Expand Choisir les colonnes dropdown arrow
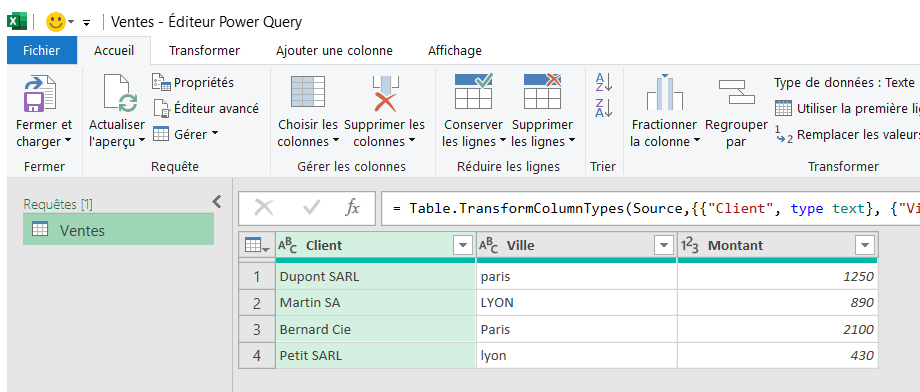This screenshot has width=920, height=392. pos(336,141)
